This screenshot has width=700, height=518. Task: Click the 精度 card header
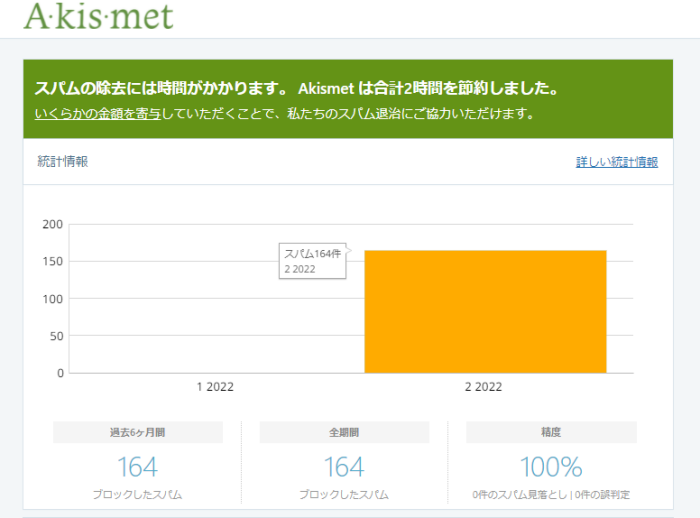coord(551,432)
